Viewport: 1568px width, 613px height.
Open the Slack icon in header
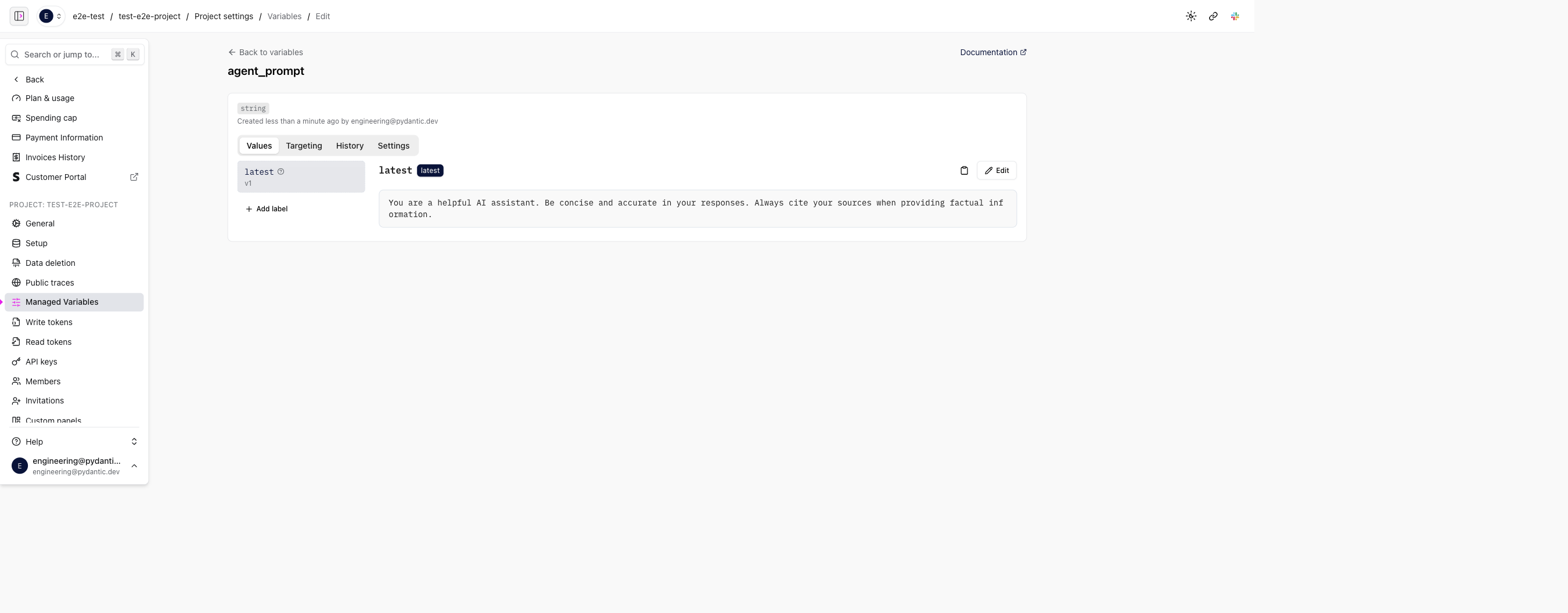point(1235,16)
